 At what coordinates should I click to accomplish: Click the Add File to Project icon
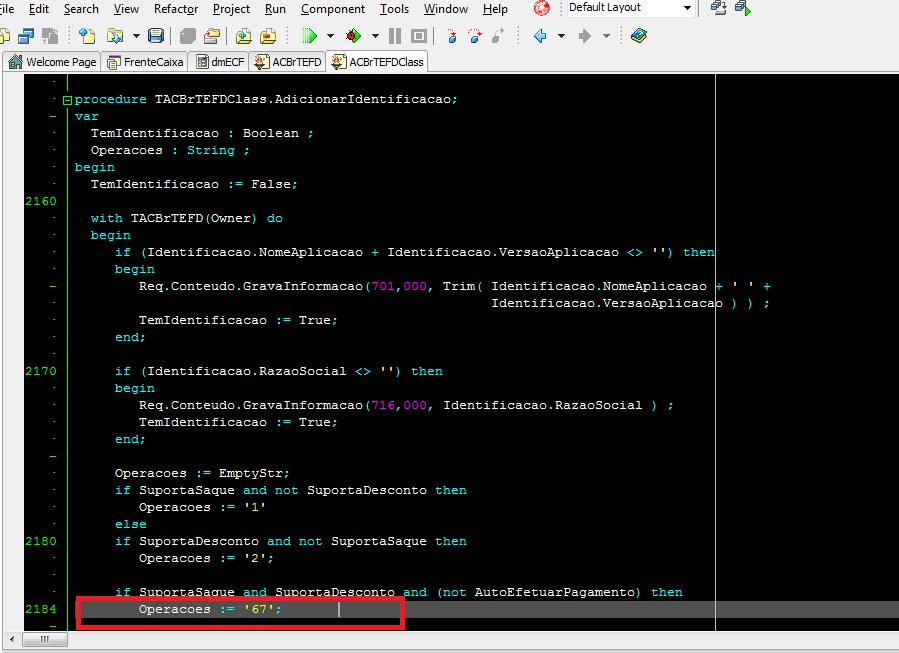click(x=244, y=36)
